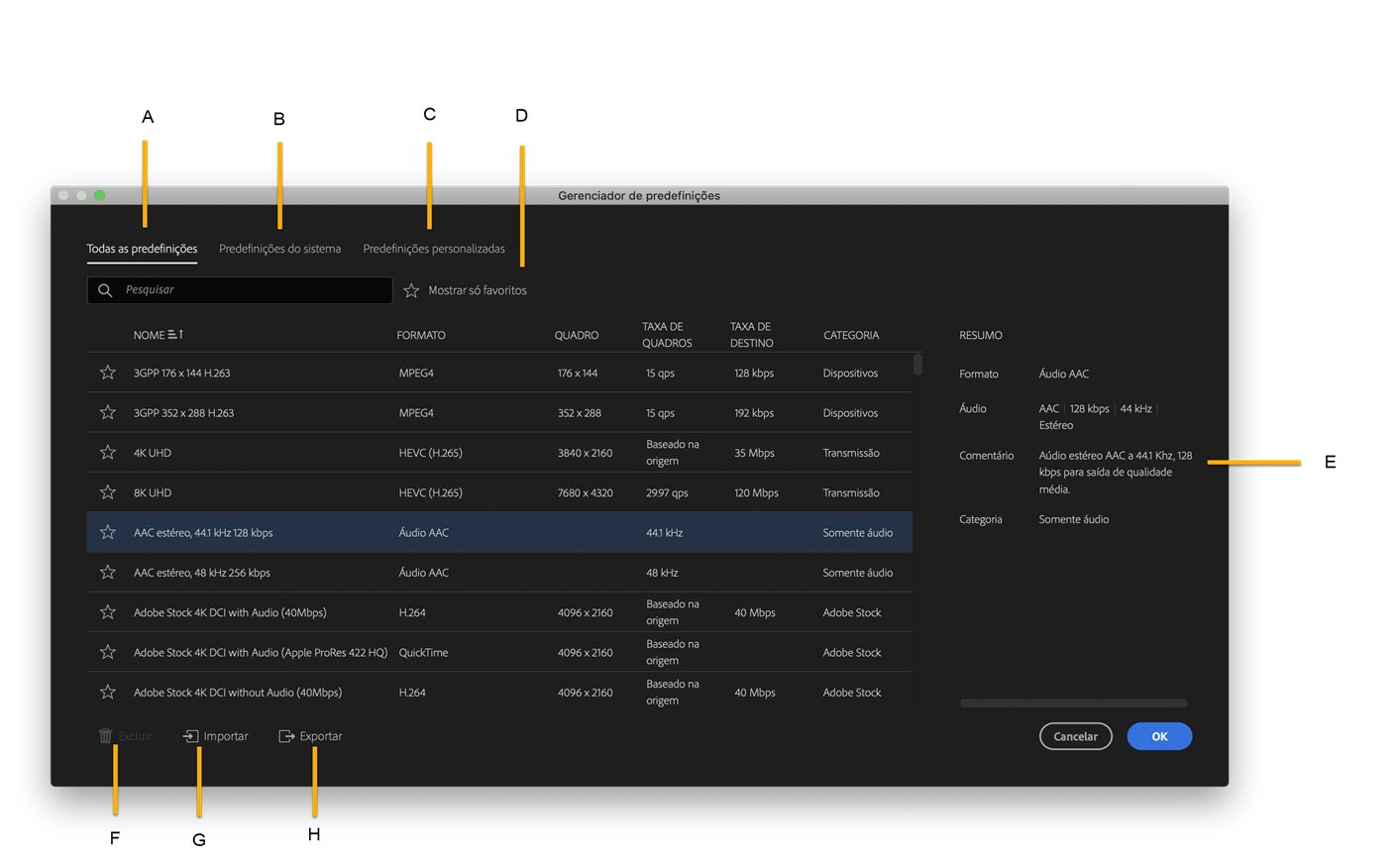Click the Exportar icon
The image size is (1400, 863).
[286, 736]
